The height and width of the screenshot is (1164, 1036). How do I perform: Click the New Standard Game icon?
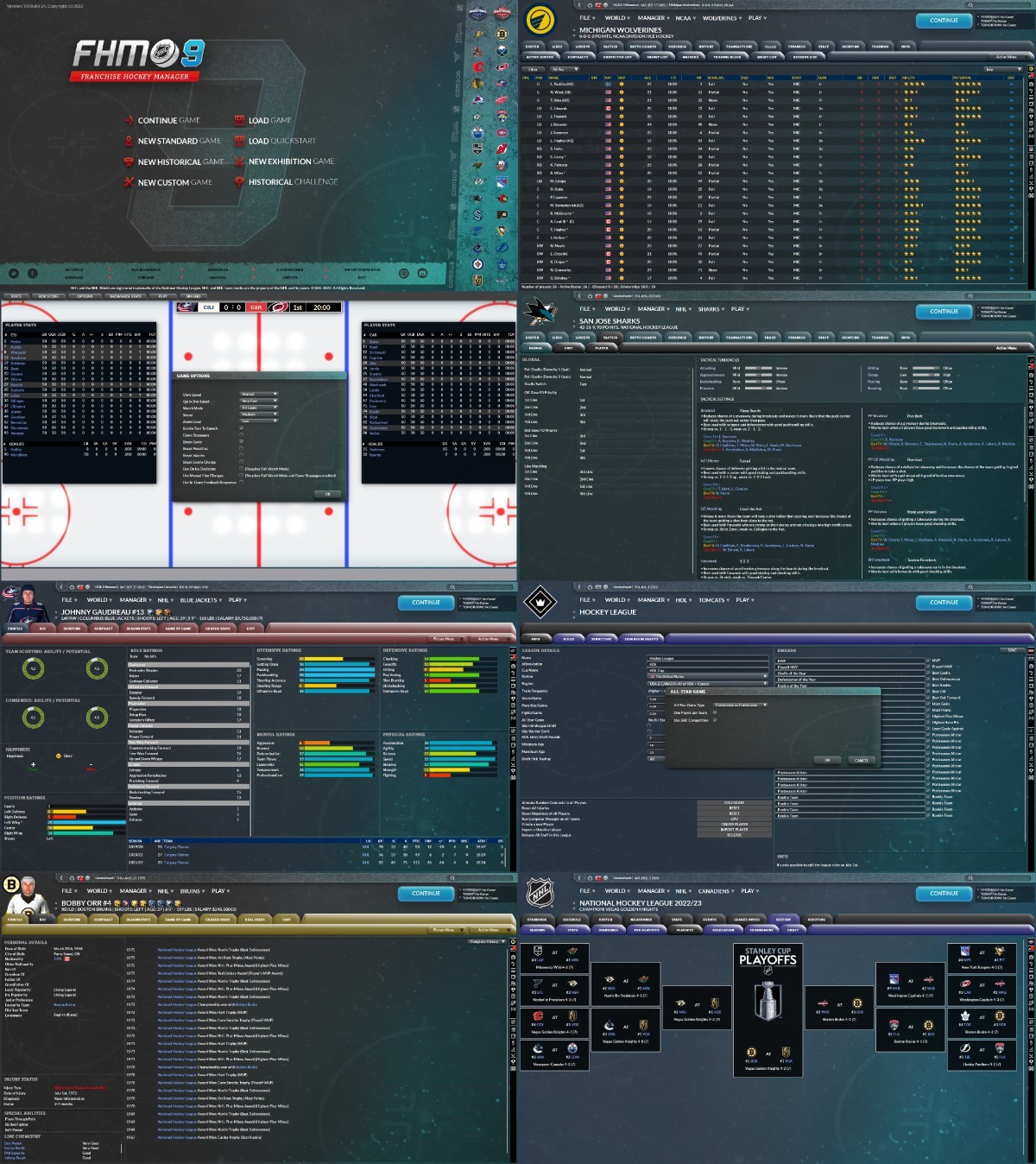pyautogui.click(x=129, y=141)
